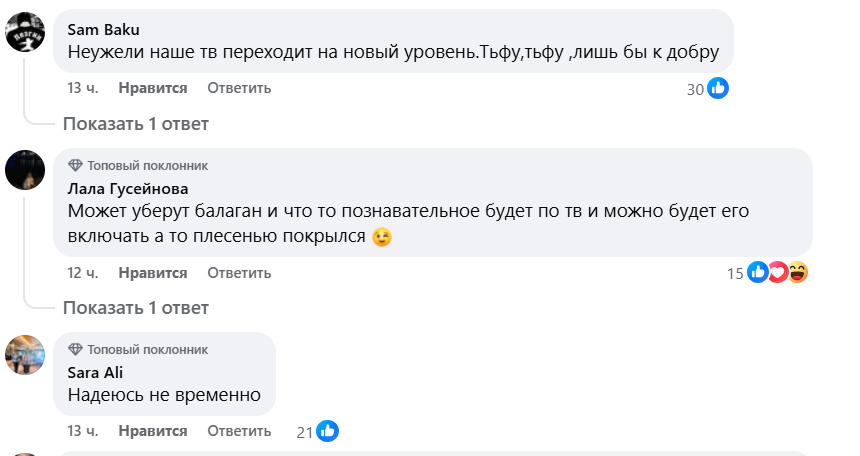Click the top fan diamond badge above Лала Гусейнова
Viewport: 860px width, 456px height.
click(75, 165)
